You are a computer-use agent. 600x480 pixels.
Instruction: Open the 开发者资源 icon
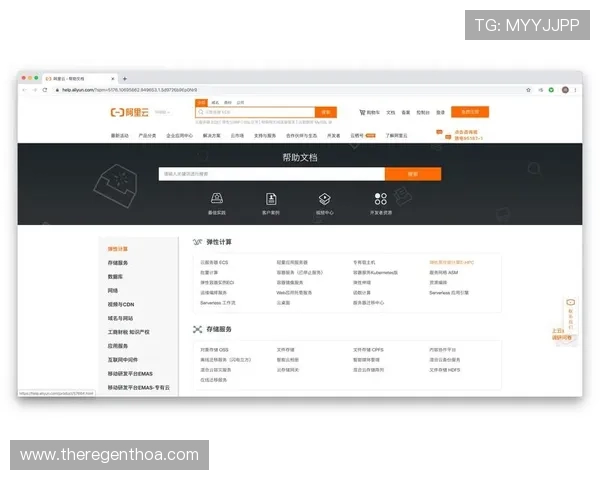tap(380, 200)
